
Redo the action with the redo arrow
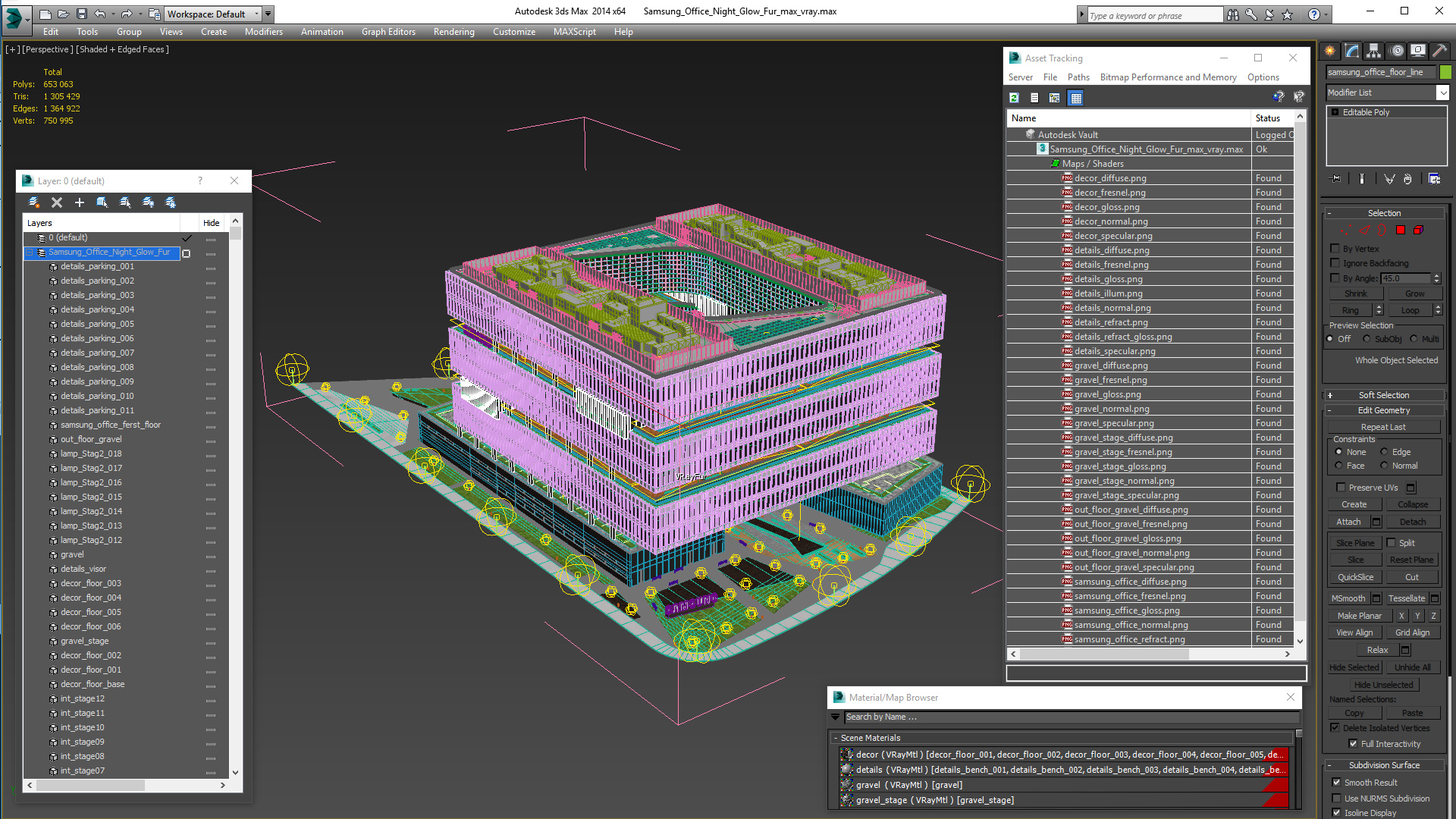(x=127, y=14)
